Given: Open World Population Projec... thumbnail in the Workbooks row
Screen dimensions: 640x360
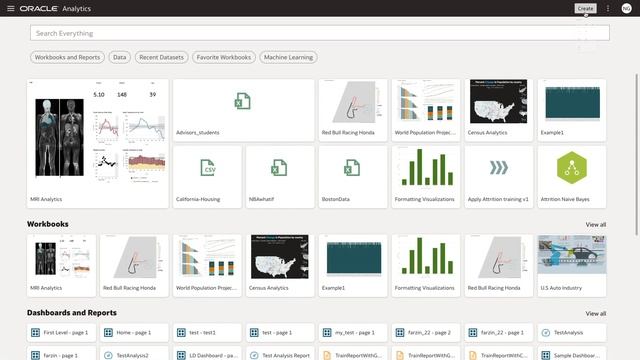Looking at the screenshot, I should pos(207,265).
